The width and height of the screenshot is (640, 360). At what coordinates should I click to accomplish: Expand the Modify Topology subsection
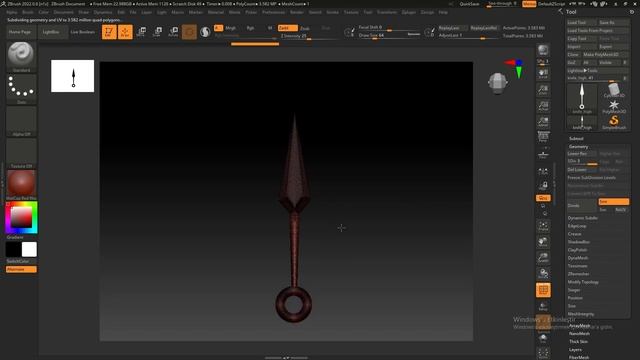point(583,282)
